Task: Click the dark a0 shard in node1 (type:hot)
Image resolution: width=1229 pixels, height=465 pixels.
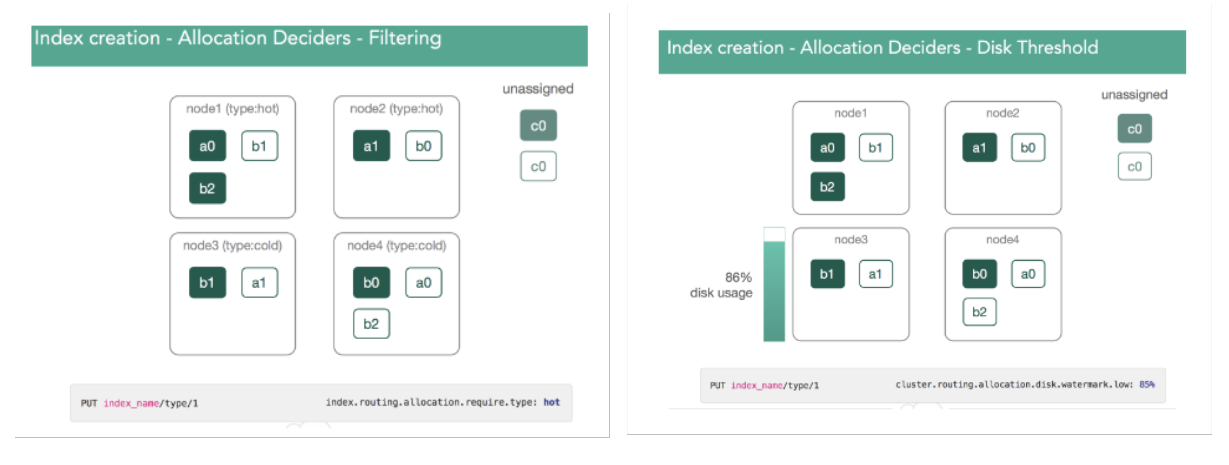Action: [x=207, y=146]
